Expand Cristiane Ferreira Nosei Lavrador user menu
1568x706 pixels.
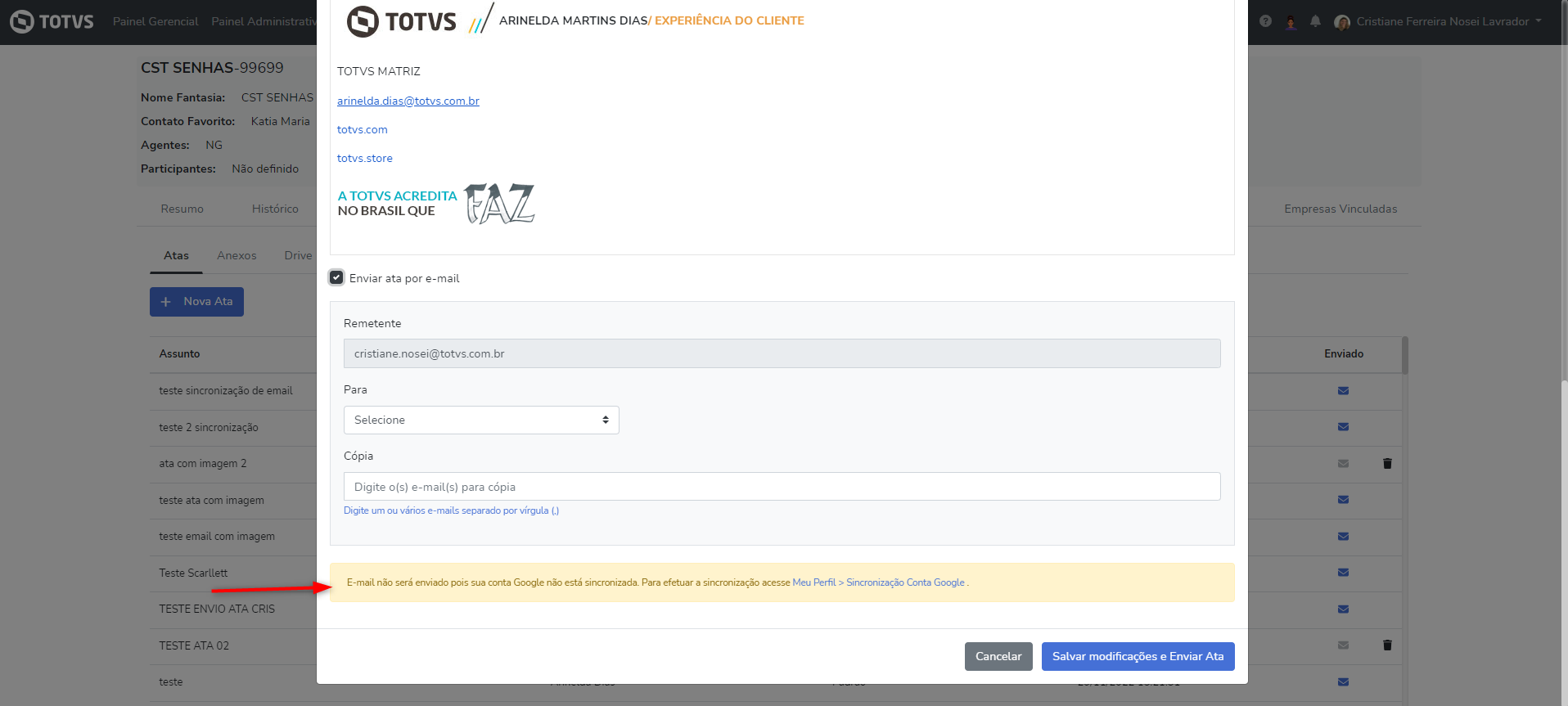(1449, 22)
